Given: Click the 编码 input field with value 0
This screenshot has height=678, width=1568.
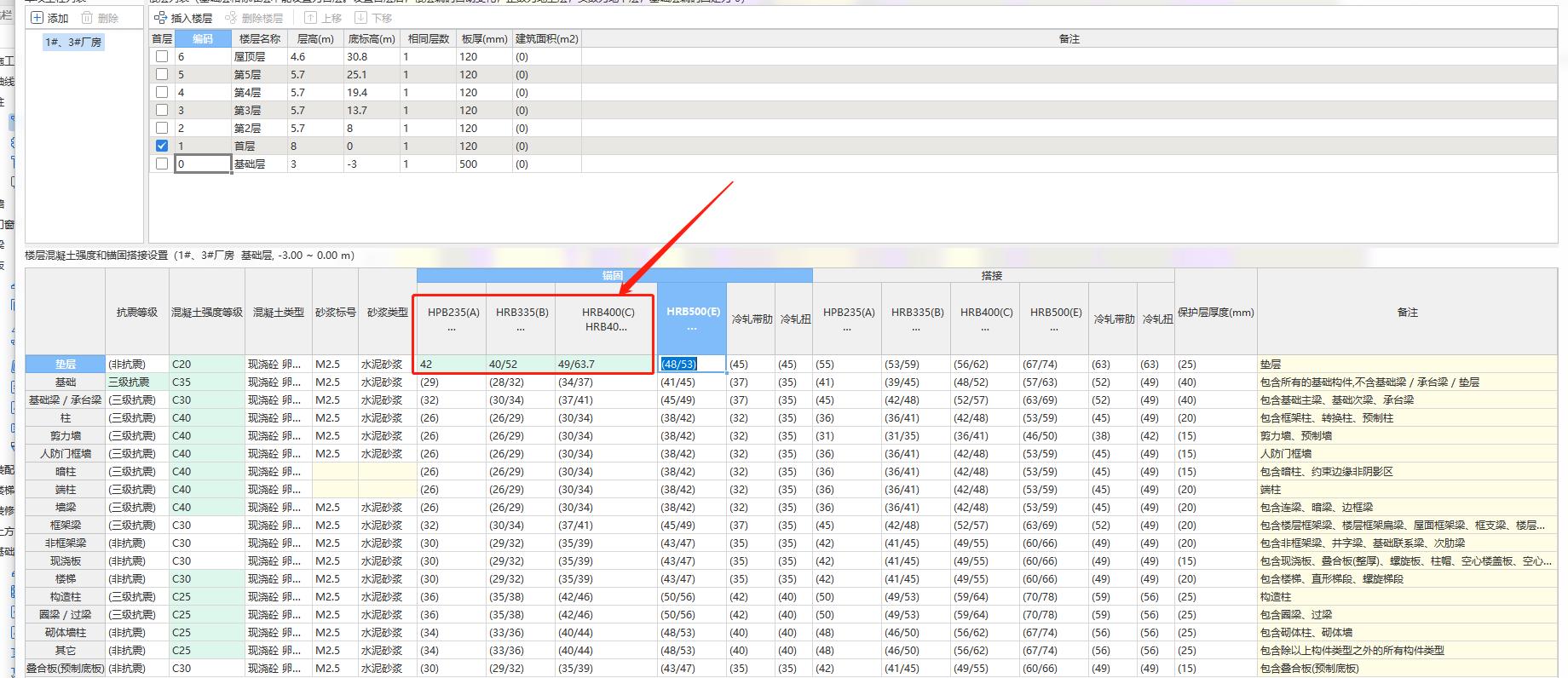Looking at the screenshot, I should [203, 164].
